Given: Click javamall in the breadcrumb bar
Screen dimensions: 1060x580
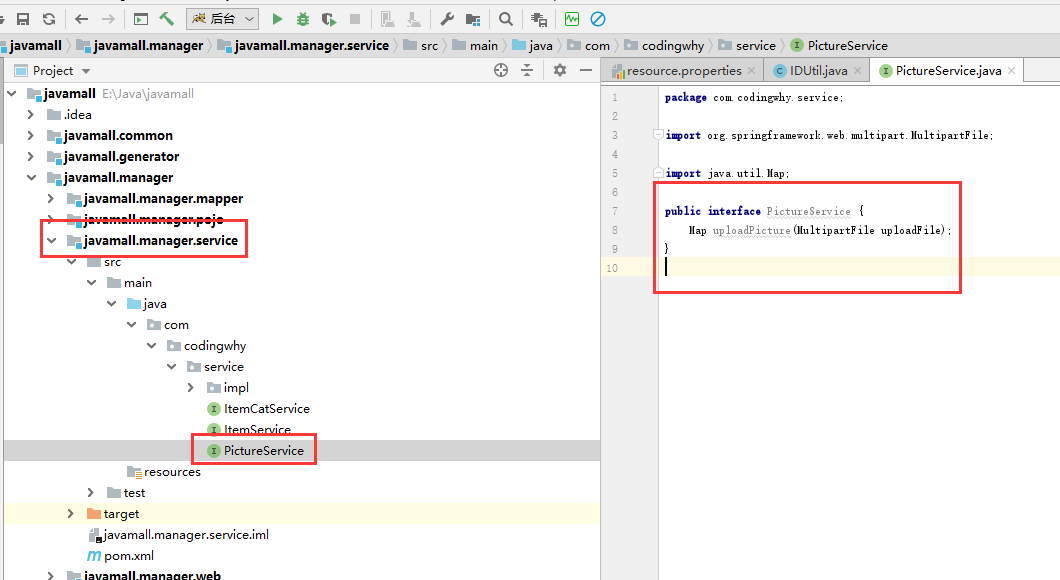Looking at the screenshot, I should pyautogui.click(x=35, y=45).
